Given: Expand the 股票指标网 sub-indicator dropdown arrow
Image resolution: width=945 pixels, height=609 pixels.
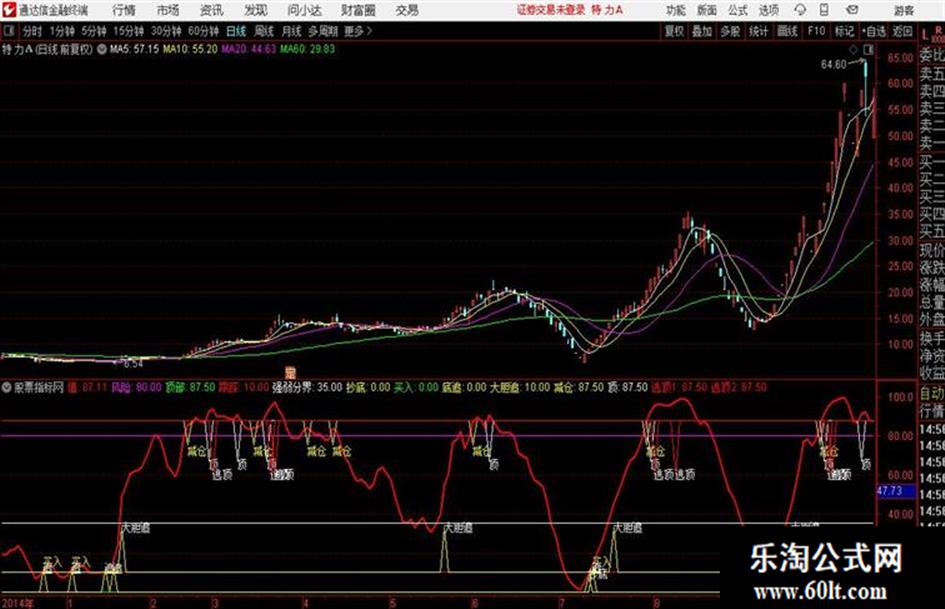Looking at the screenshot, I should tap(7, 387).
